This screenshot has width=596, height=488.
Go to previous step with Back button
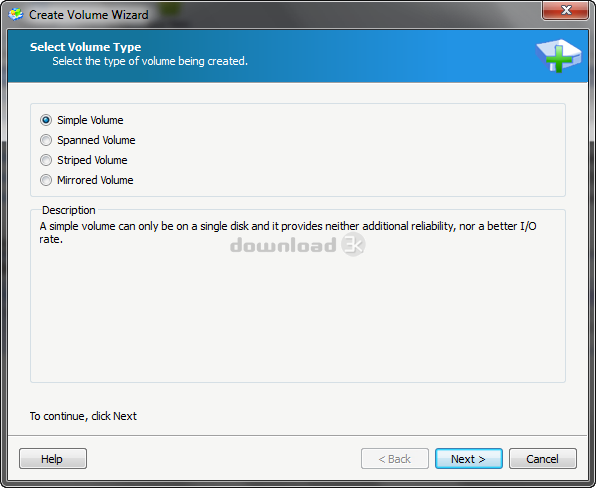[x=395, y=459]
